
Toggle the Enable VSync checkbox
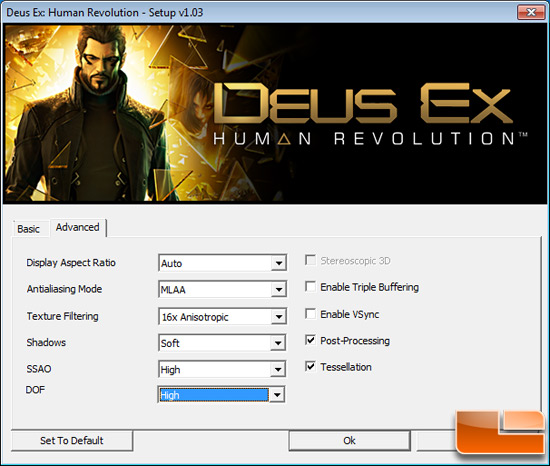(310, 313)
